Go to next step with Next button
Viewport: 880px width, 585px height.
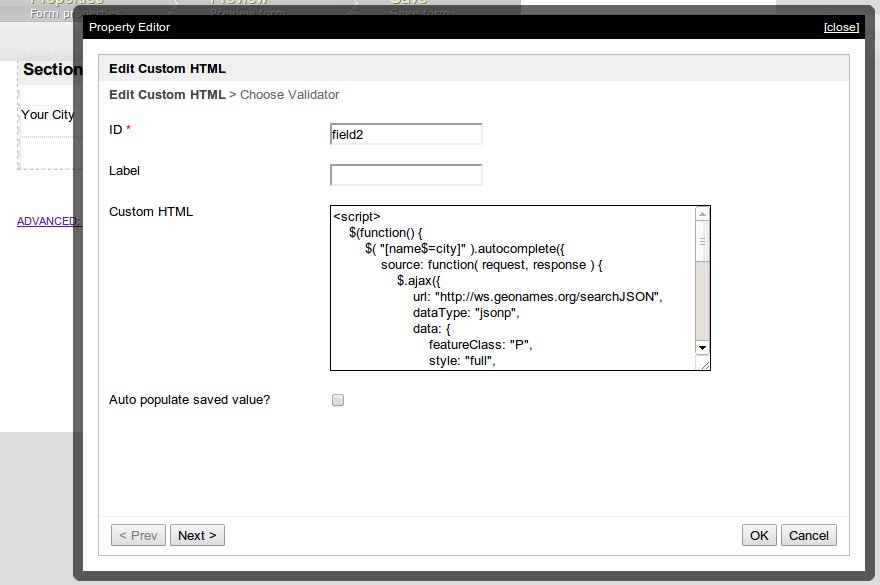197,535
